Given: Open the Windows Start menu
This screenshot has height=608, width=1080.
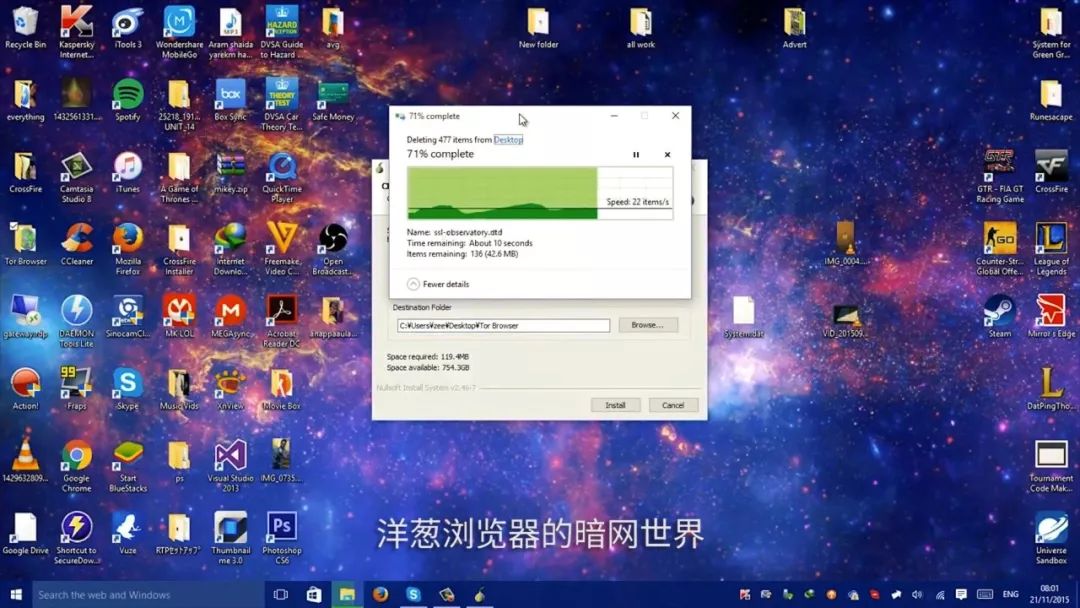Looking at the screenshot, I should pos(16,594).
